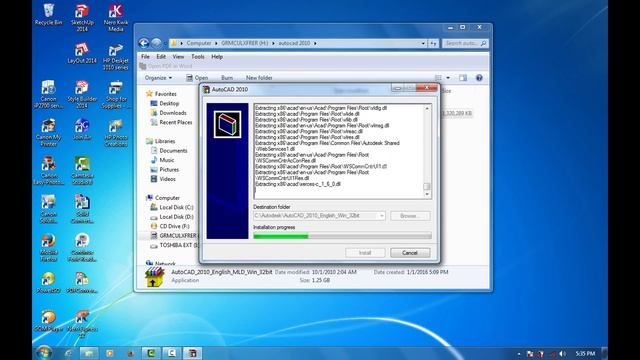The width and height of the screenshot is (640, 360).
Task: Click the Browse button for destination
Action: tap(410, 216)
